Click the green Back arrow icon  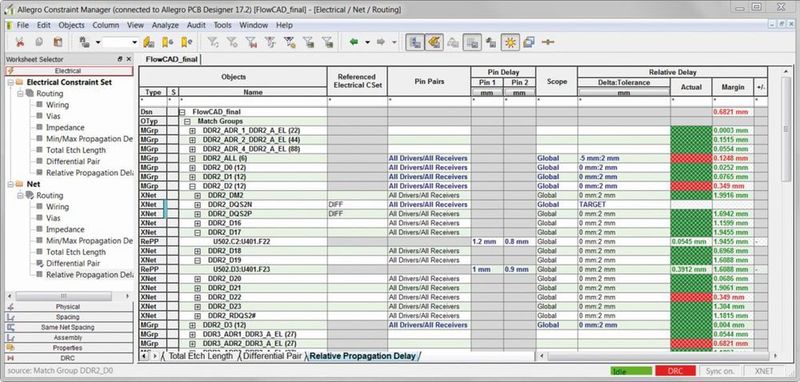(x=354, y=42)
